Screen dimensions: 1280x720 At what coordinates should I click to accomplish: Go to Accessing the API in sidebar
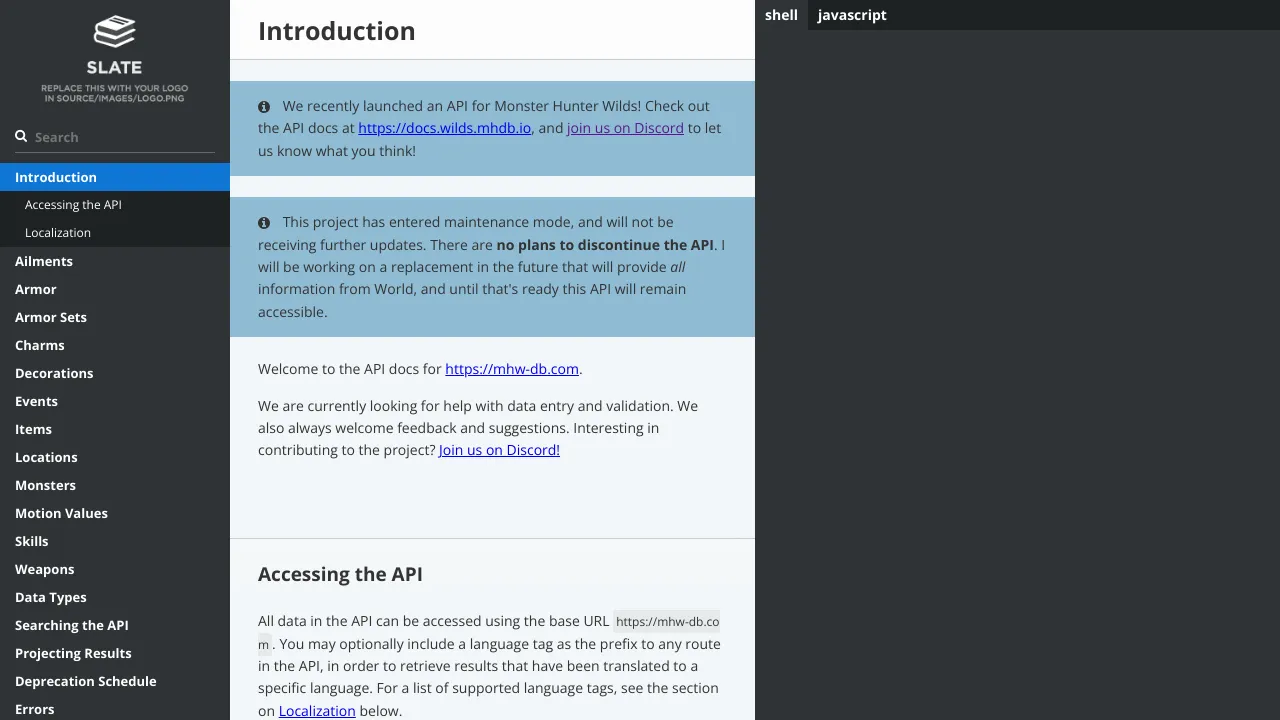click(x=115, y=205)
